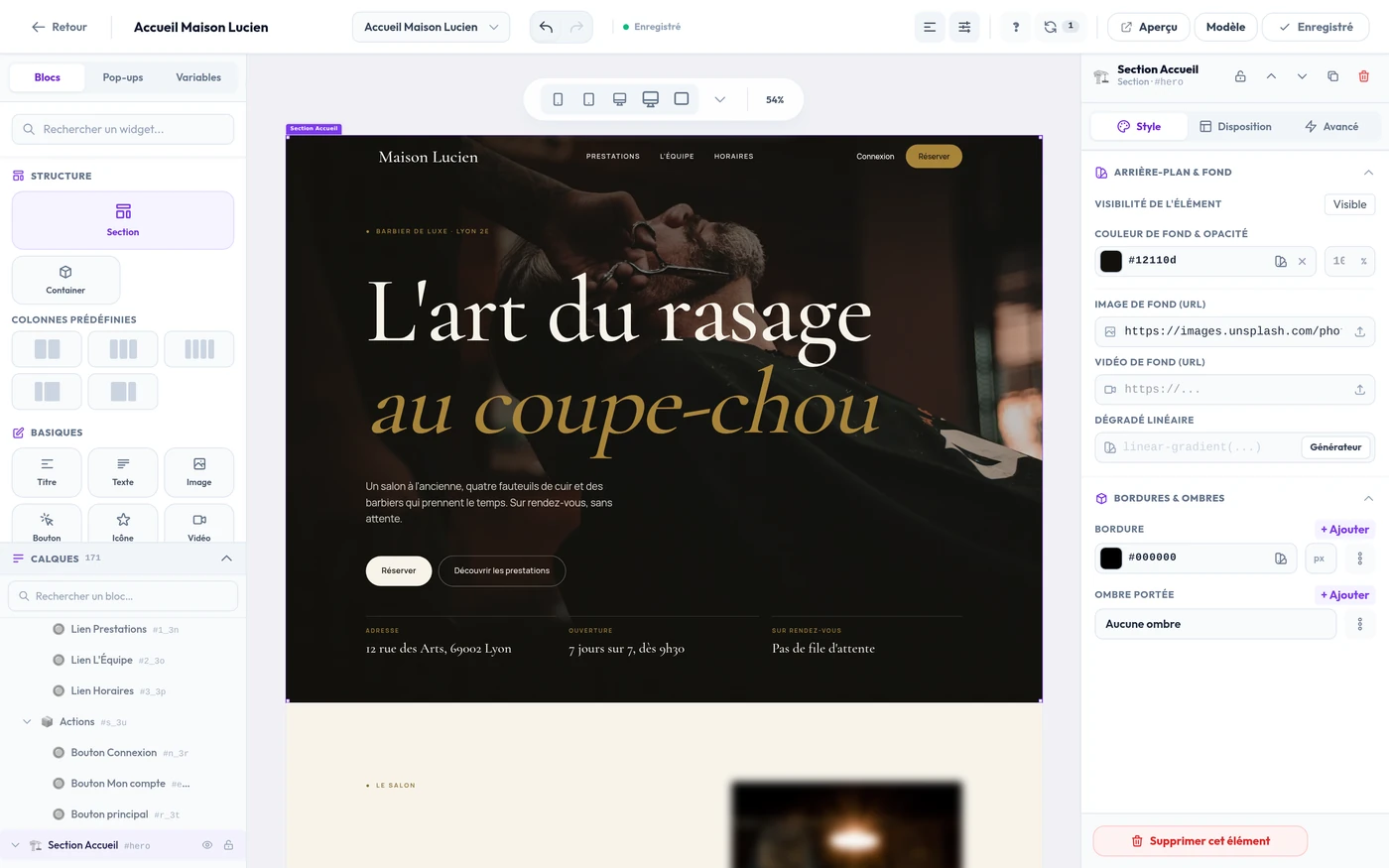Toggle the lock icon in the Section Accueil header
The height and width of the screenshot is (868, 1389).
coord(1240,76)
